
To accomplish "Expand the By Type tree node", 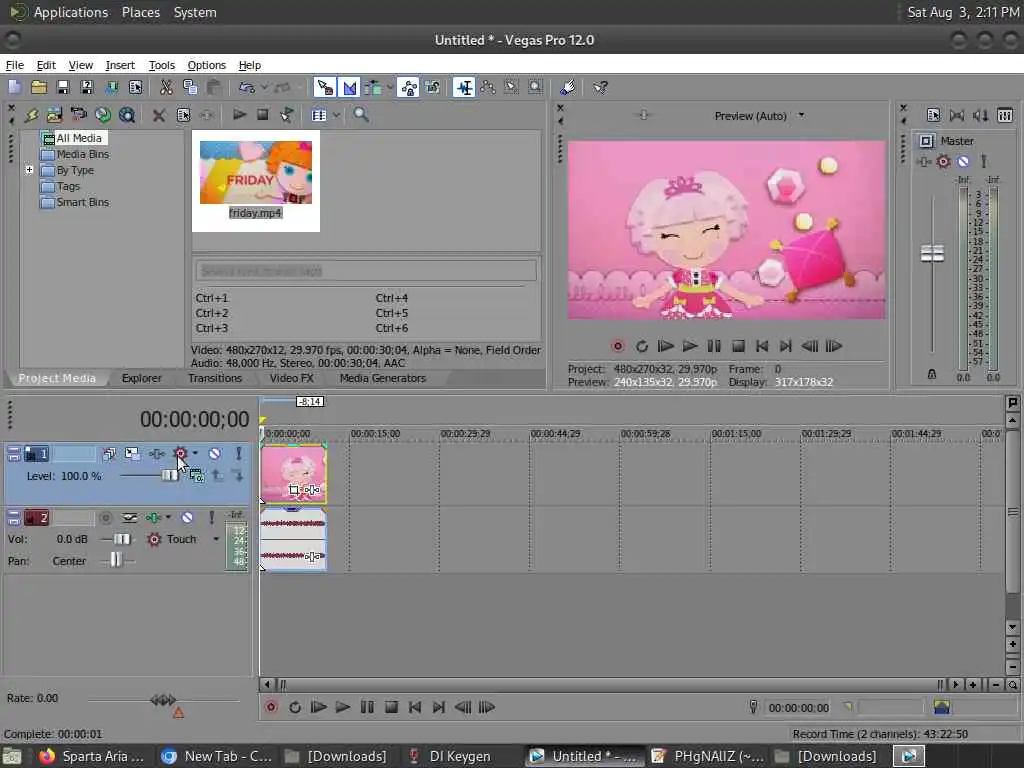I will 29,170.
